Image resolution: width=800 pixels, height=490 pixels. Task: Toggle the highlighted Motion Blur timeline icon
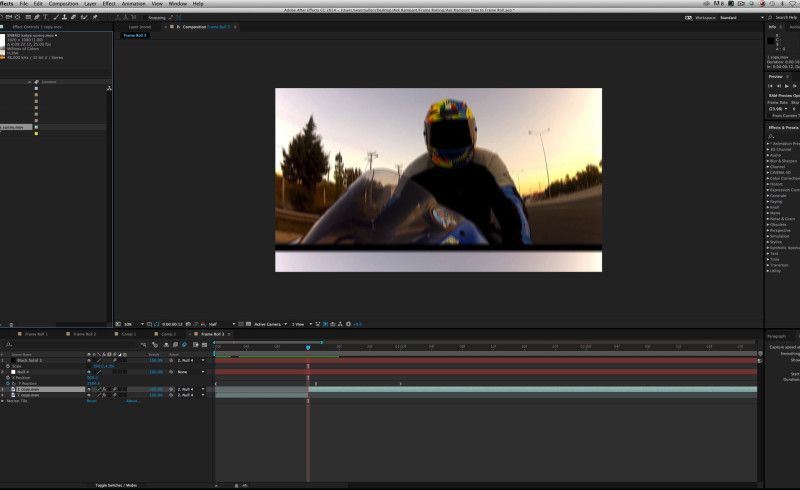pos(184,345)
